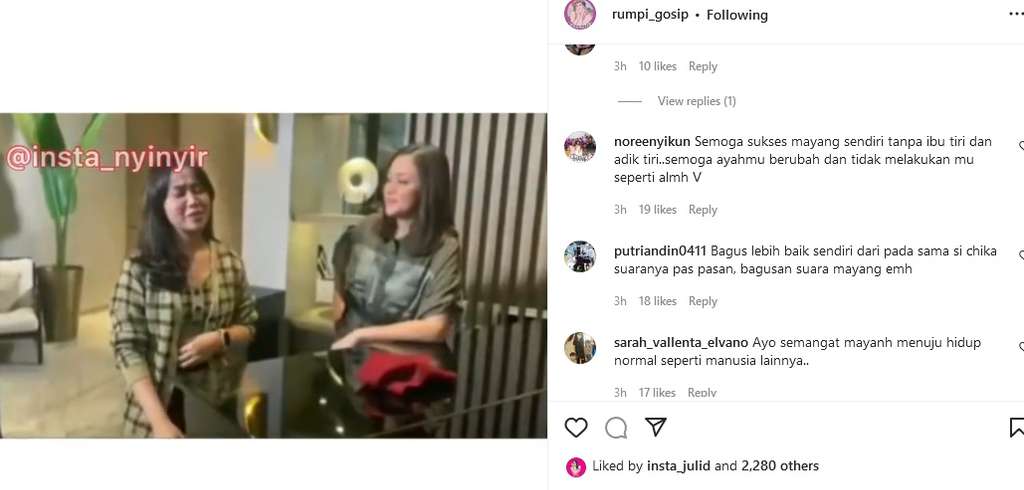Play the video of two women

(x=274, y=276)
